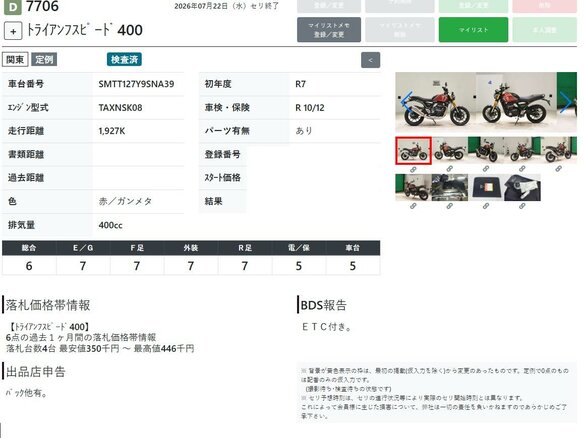Click the plus icon beside the bike title
This screenshot has width=584, height=438.
[13, 31]
